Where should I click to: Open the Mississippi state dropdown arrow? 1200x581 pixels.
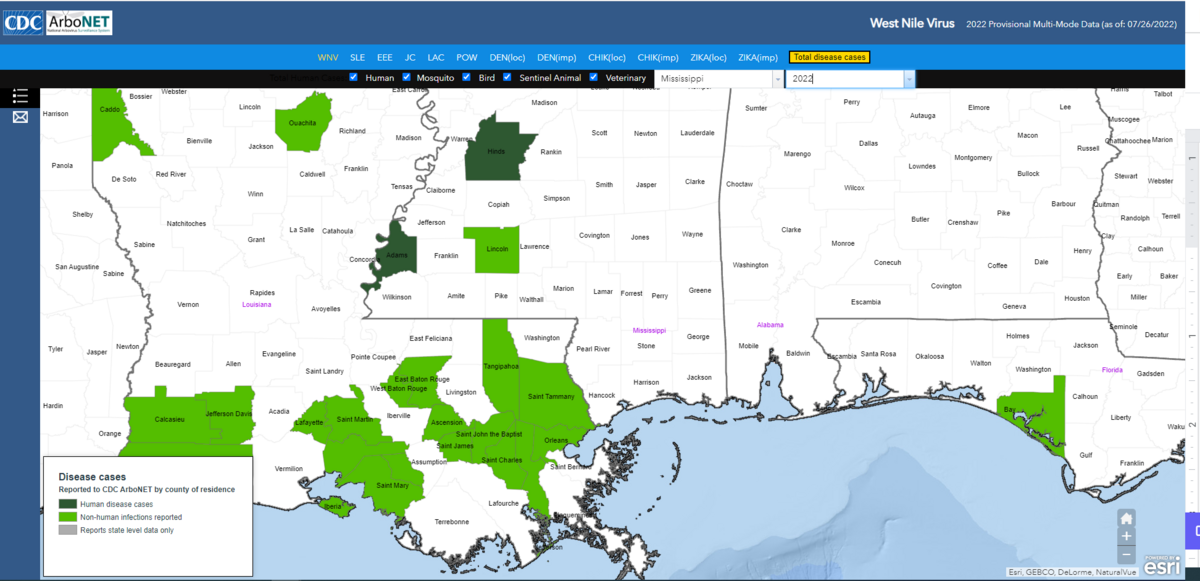[x=777, y=78]
